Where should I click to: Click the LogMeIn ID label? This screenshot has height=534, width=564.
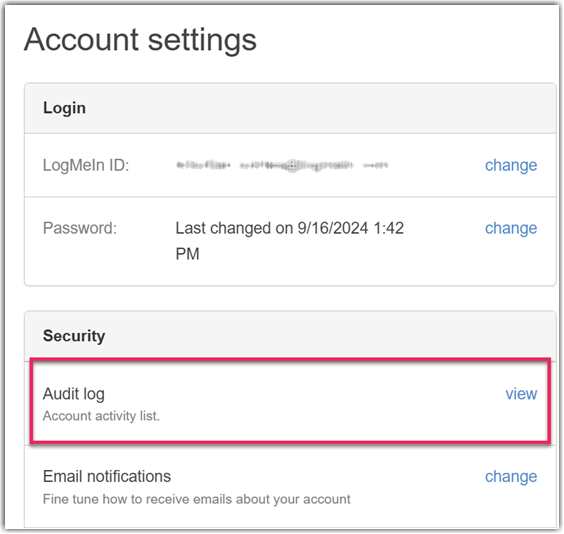click(86, 165)
